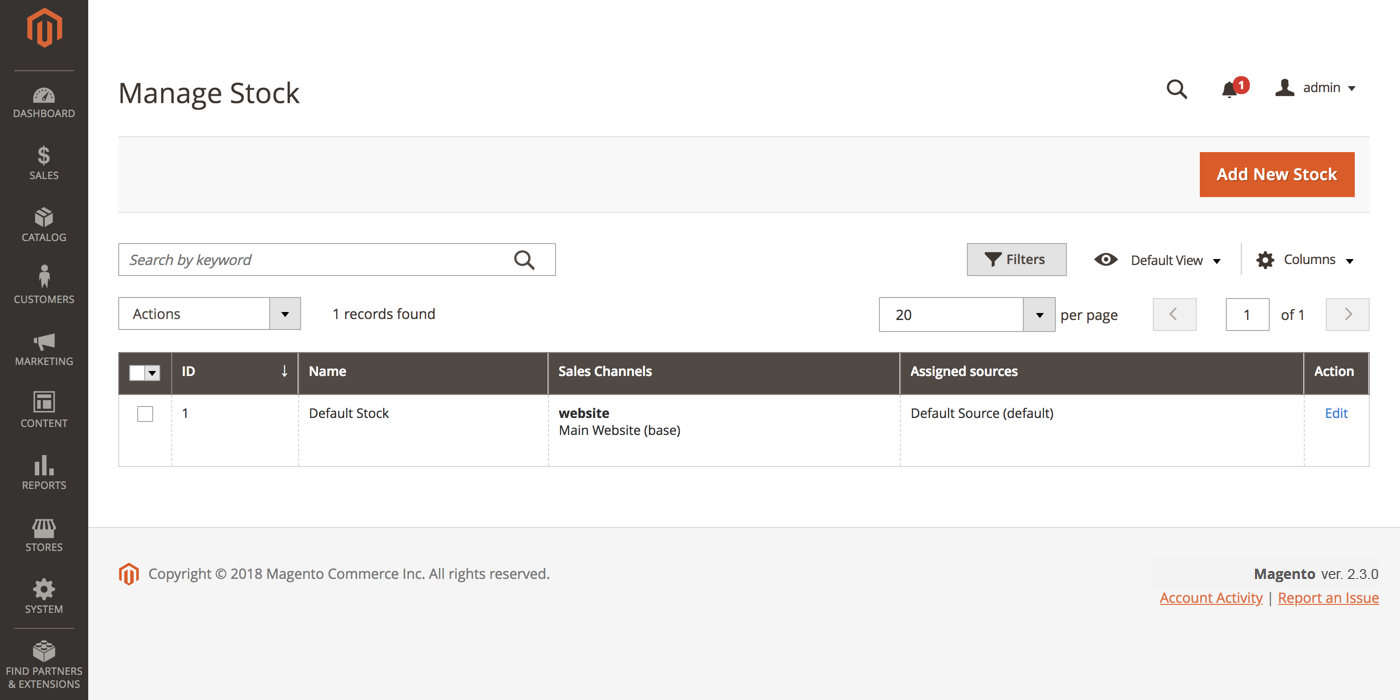Image resolution: width=1400 pixels, height=700 pixels.
Task: Open the Columns dropdown
Action: 1305,260
